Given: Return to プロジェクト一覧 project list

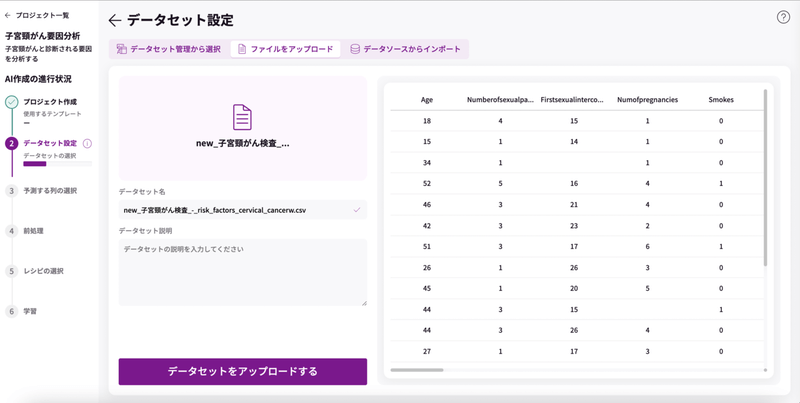Looking at the screenshot, I should pyautogui.click(x=37, y=15).
